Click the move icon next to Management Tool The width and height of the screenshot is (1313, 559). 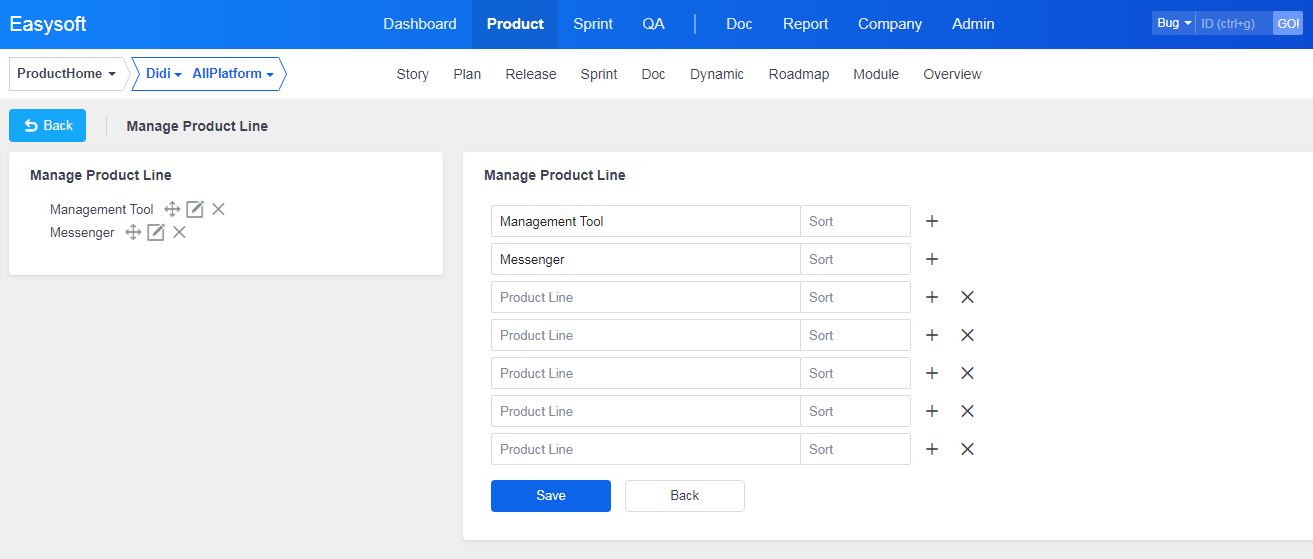[x=172, y=209]
